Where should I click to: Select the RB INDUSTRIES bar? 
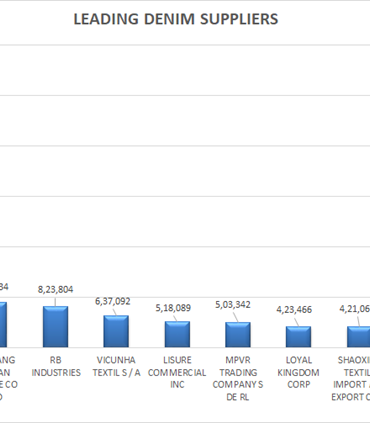pyautogui.click(x=55, y=327)
